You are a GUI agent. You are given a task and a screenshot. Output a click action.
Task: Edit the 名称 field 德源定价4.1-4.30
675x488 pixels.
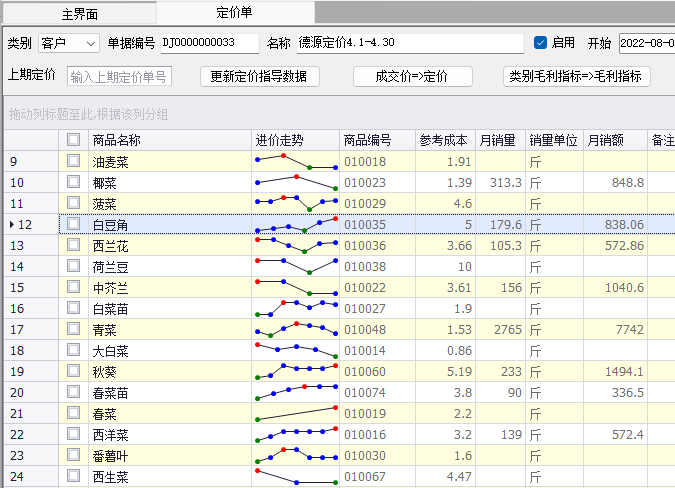click(410, 43)
